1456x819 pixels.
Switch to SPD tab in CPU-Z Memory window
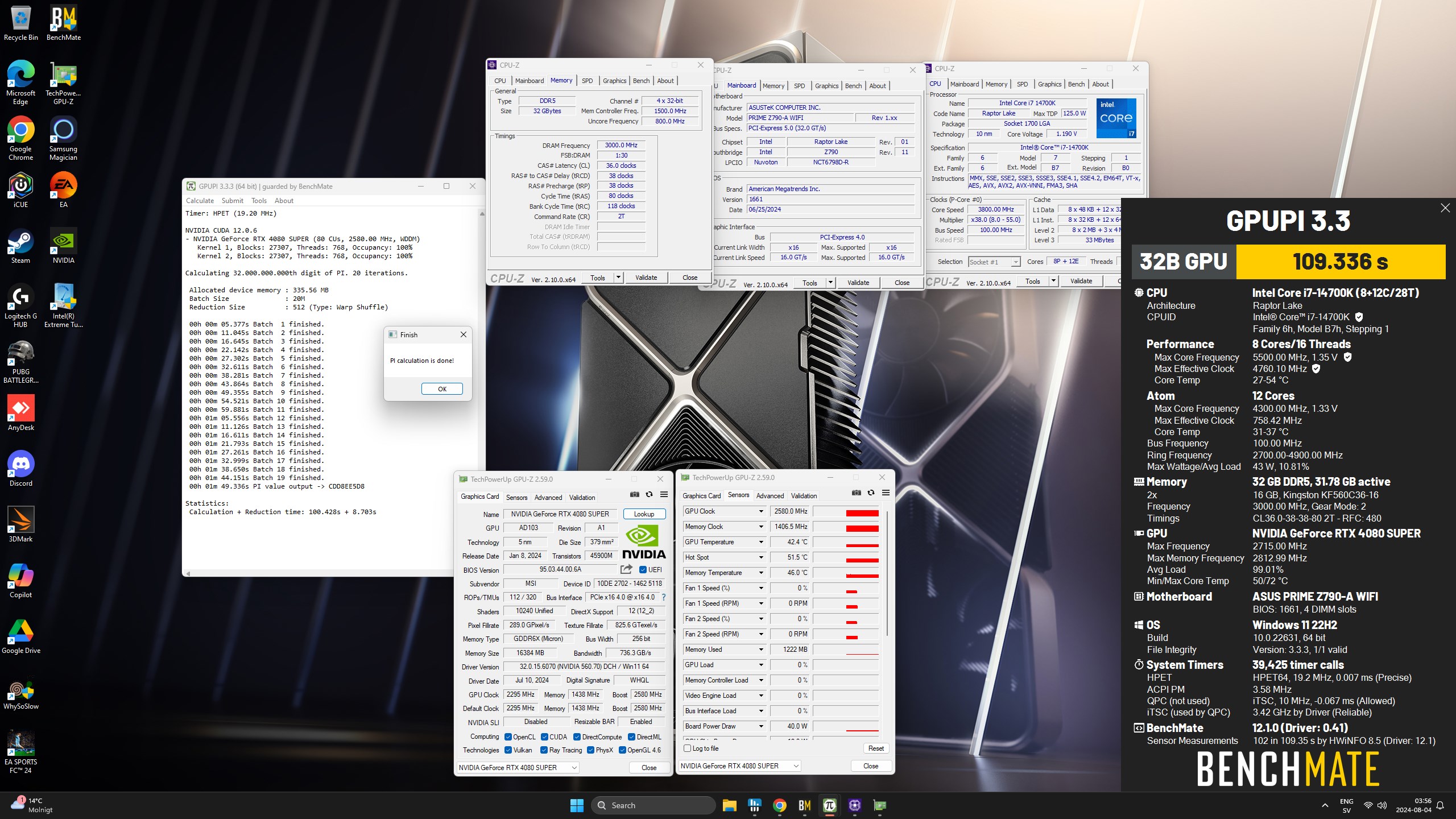click(x=588, y=81)
